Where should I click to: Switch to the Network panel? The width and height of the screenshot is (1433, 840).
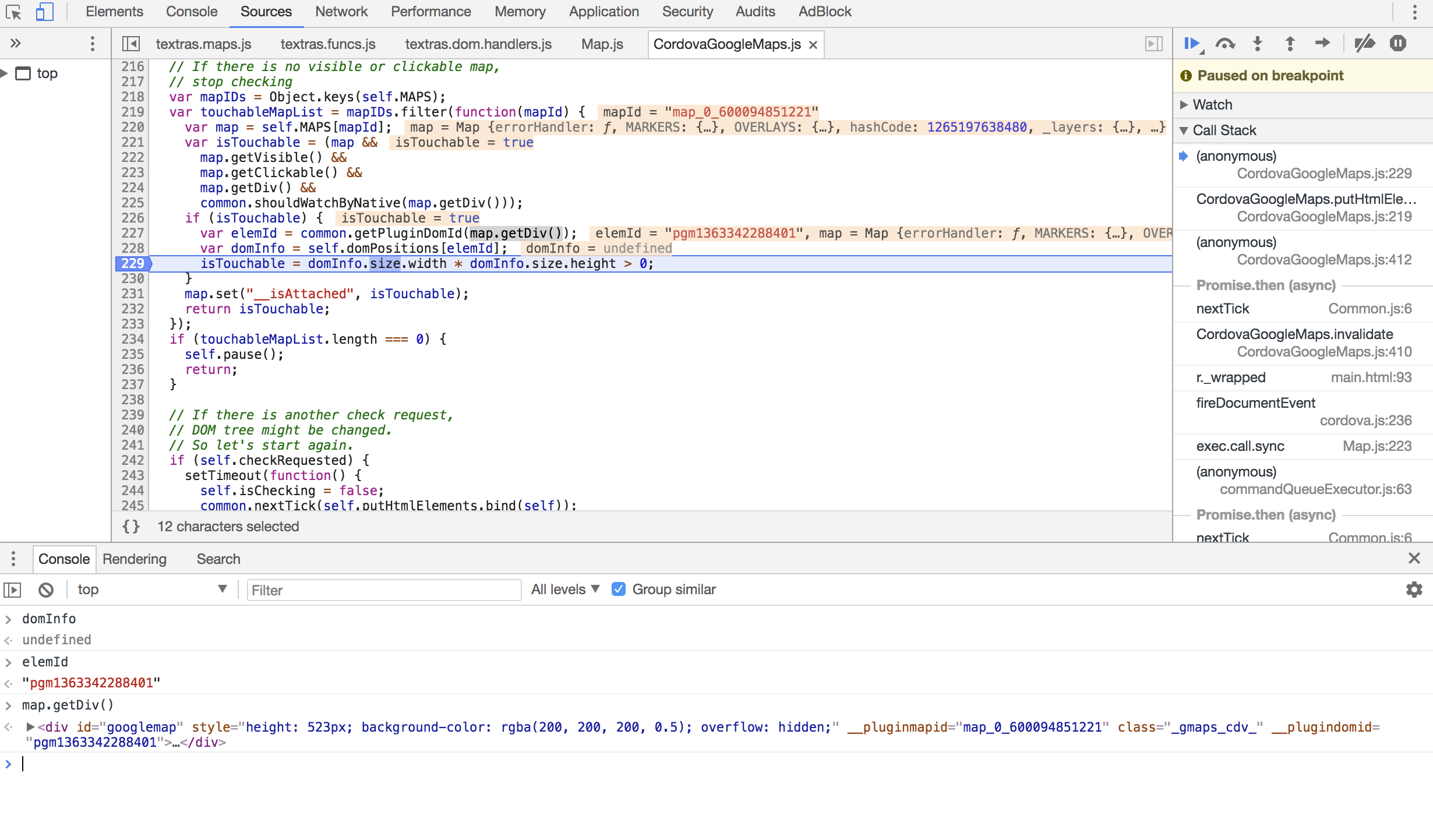(x=341, y=12)
